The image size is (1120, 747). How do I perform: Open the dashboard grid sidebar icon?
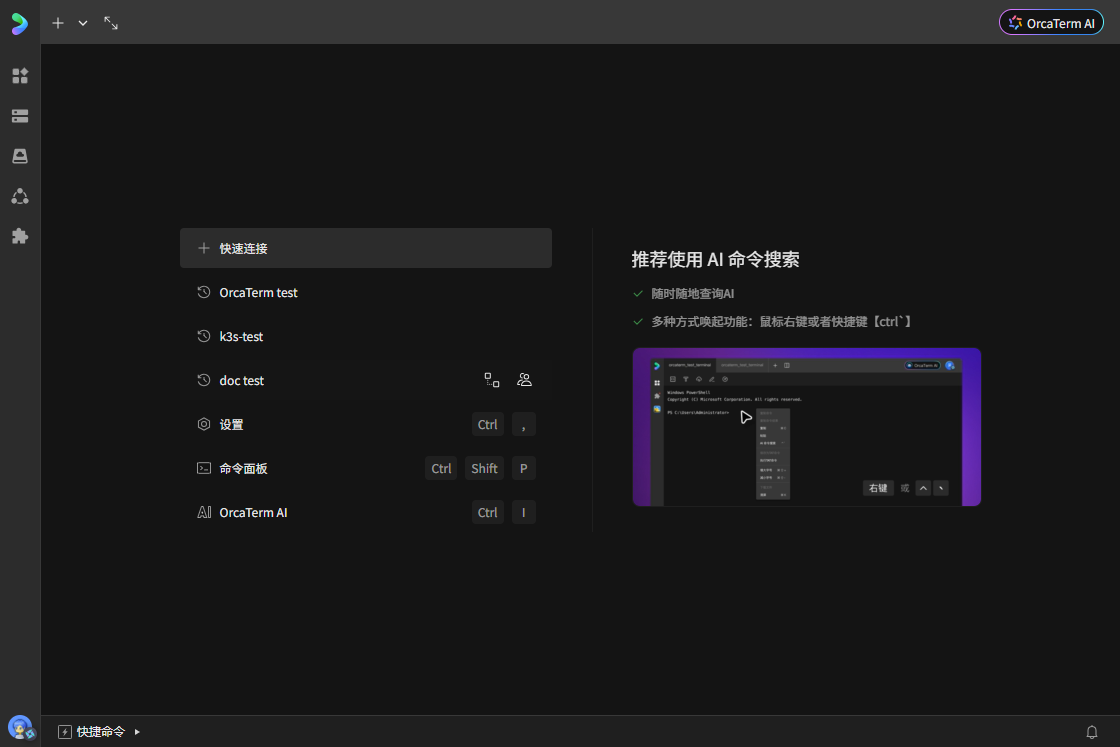click(20, 76)
